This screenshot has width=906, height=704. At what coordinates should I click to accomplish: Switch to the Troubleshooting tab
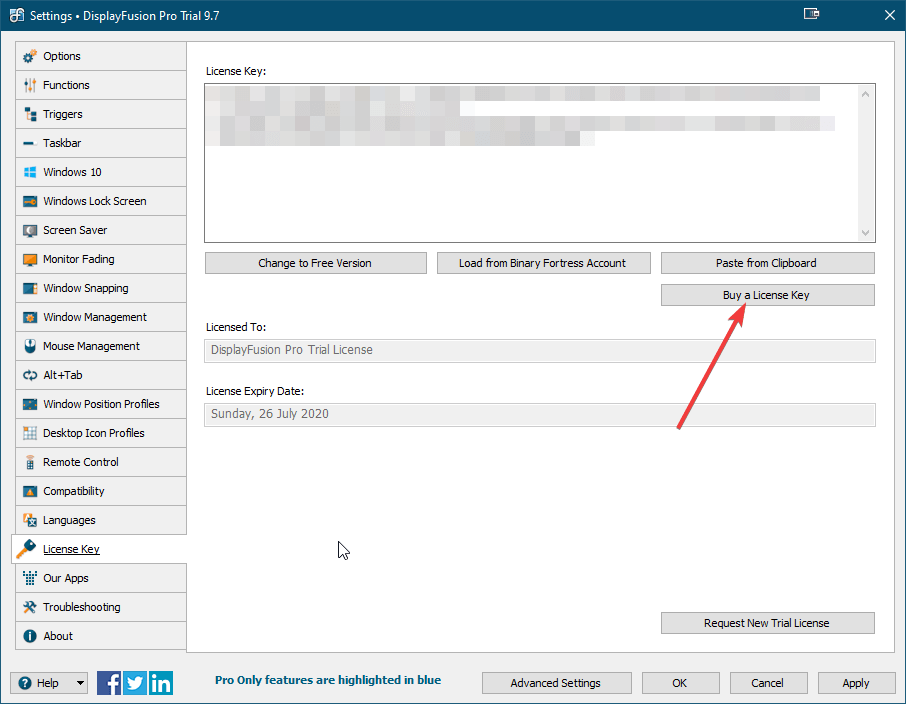[x=101, y=607]
